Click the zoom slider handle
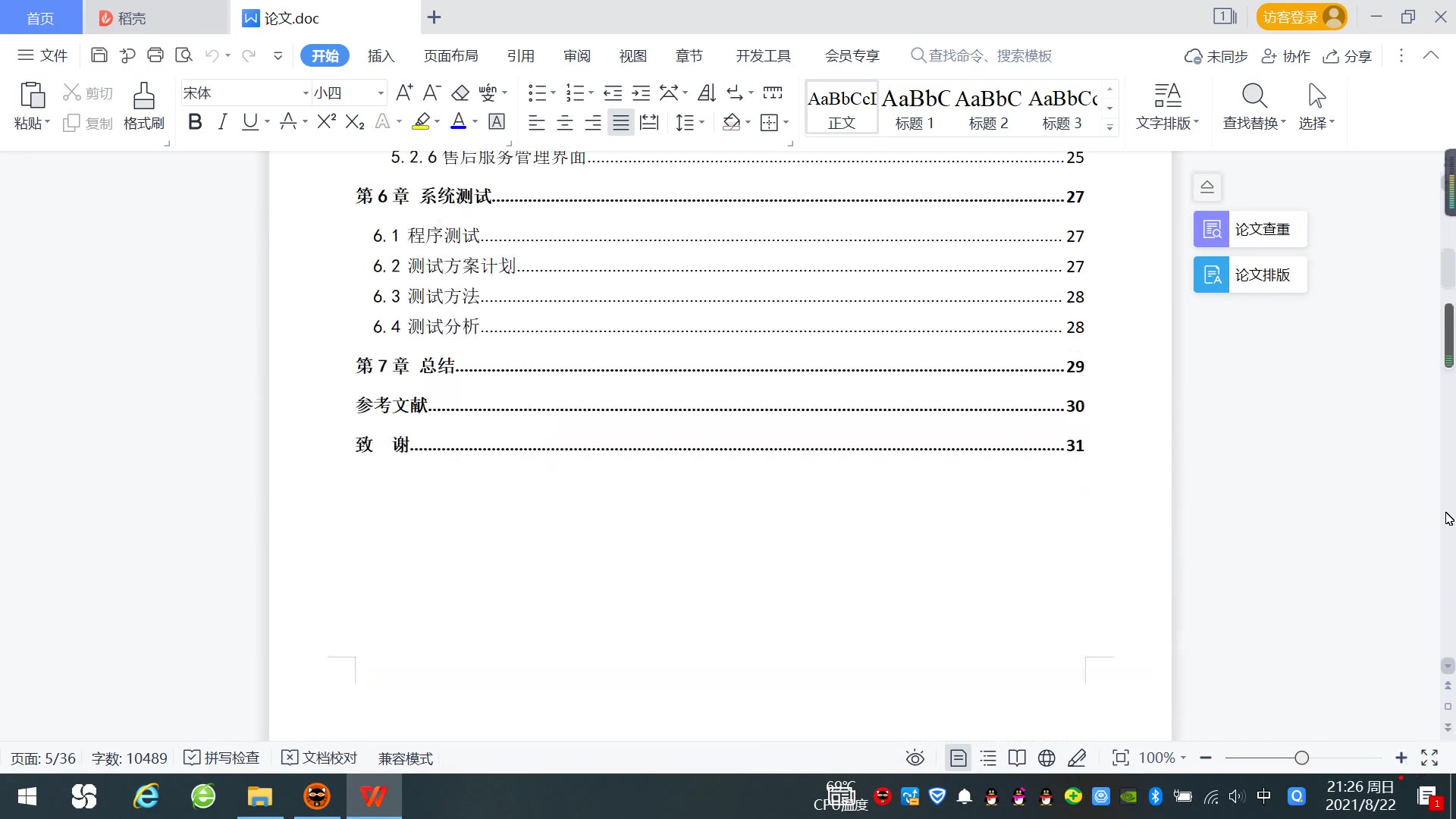This screenshot has width=1456, height=819. click(x=1302, y=758)
